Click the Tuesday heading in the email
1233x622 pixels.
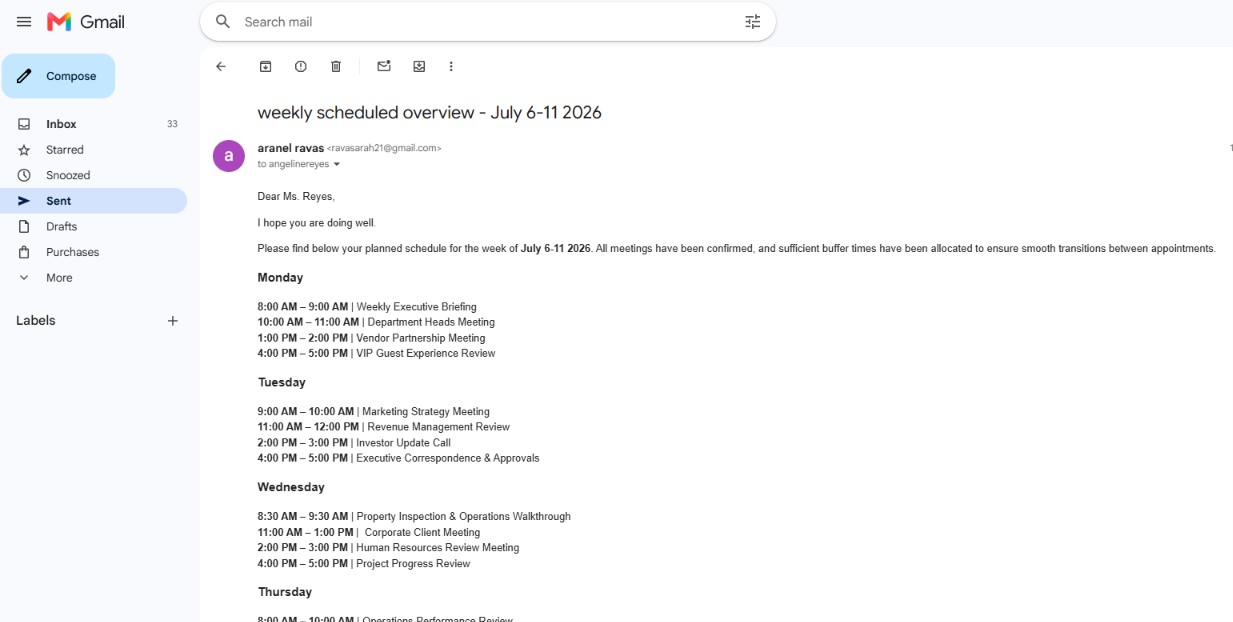[x=282, y=383]
